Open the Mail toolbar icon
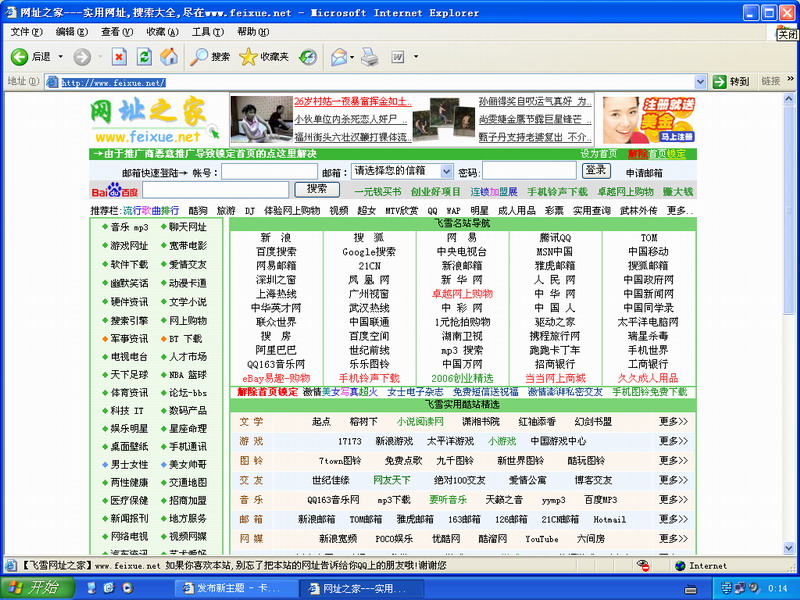 pos(338,57)
